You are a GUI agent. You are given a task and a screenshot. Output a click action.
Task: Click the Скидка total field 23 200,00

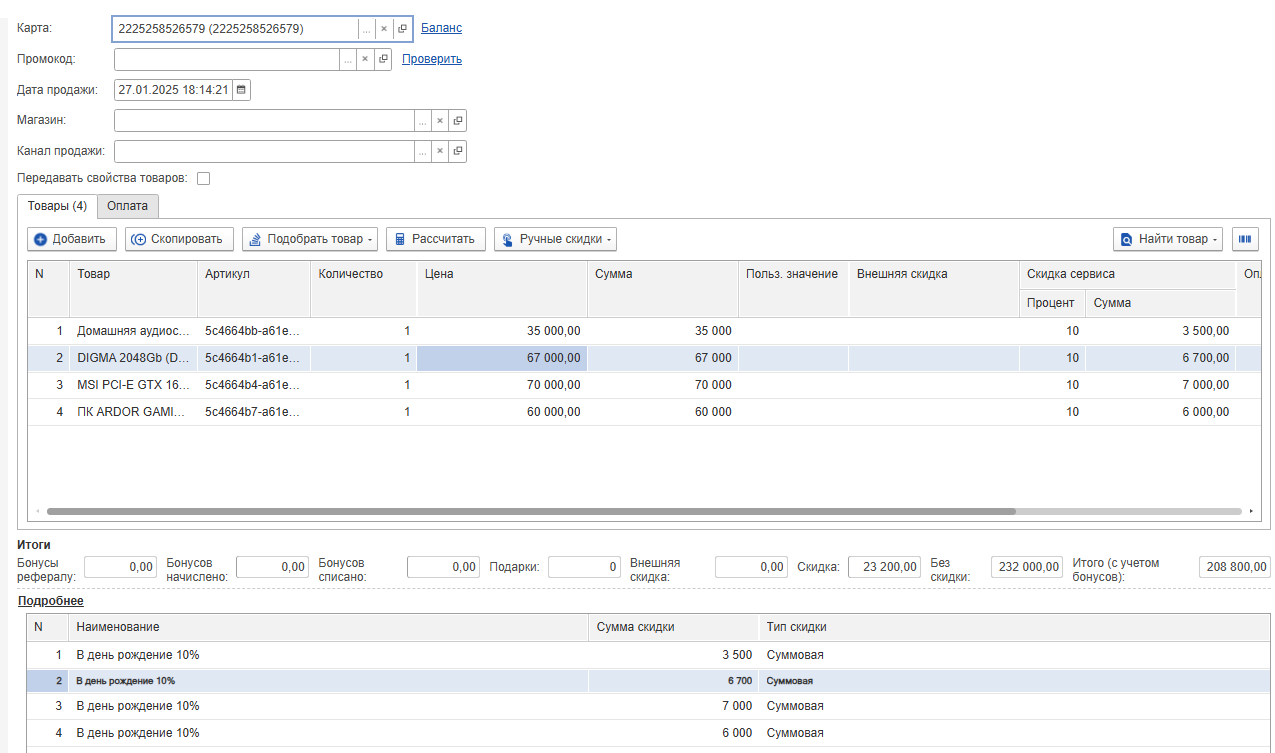point(884,567)
